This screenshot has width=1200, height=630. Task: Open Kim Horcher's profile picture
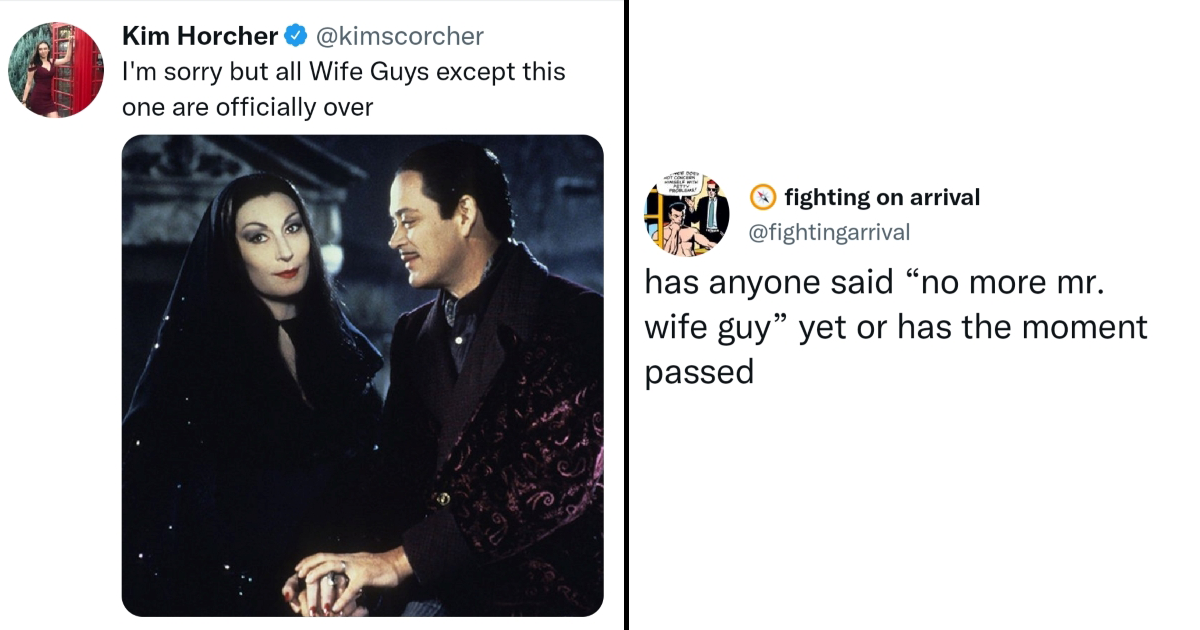57,66
